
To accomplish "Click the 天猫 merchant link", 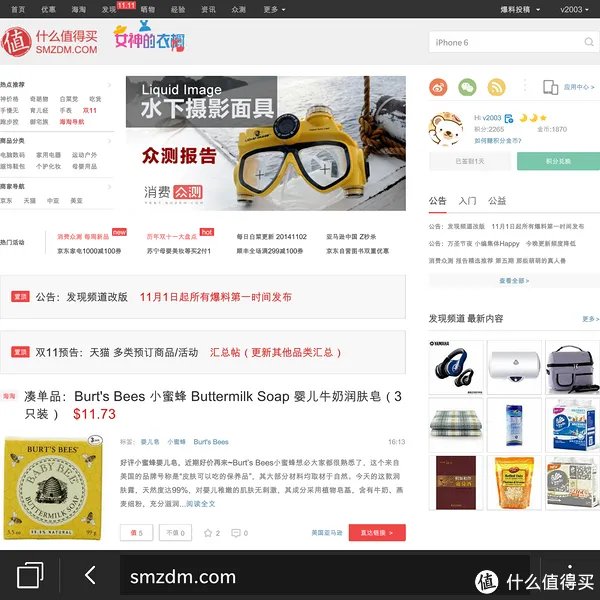I will (x=29, y=201).
